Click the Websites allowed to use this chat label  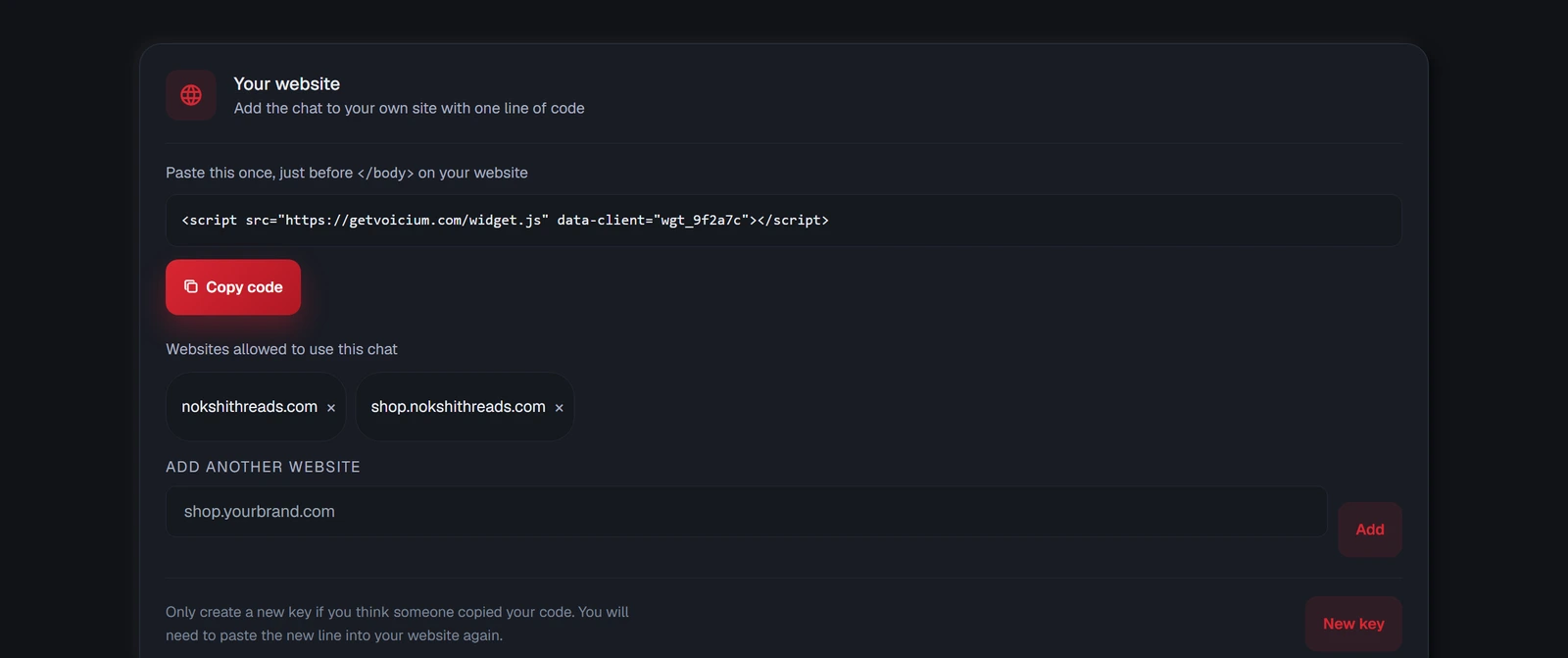coord(281,349)
